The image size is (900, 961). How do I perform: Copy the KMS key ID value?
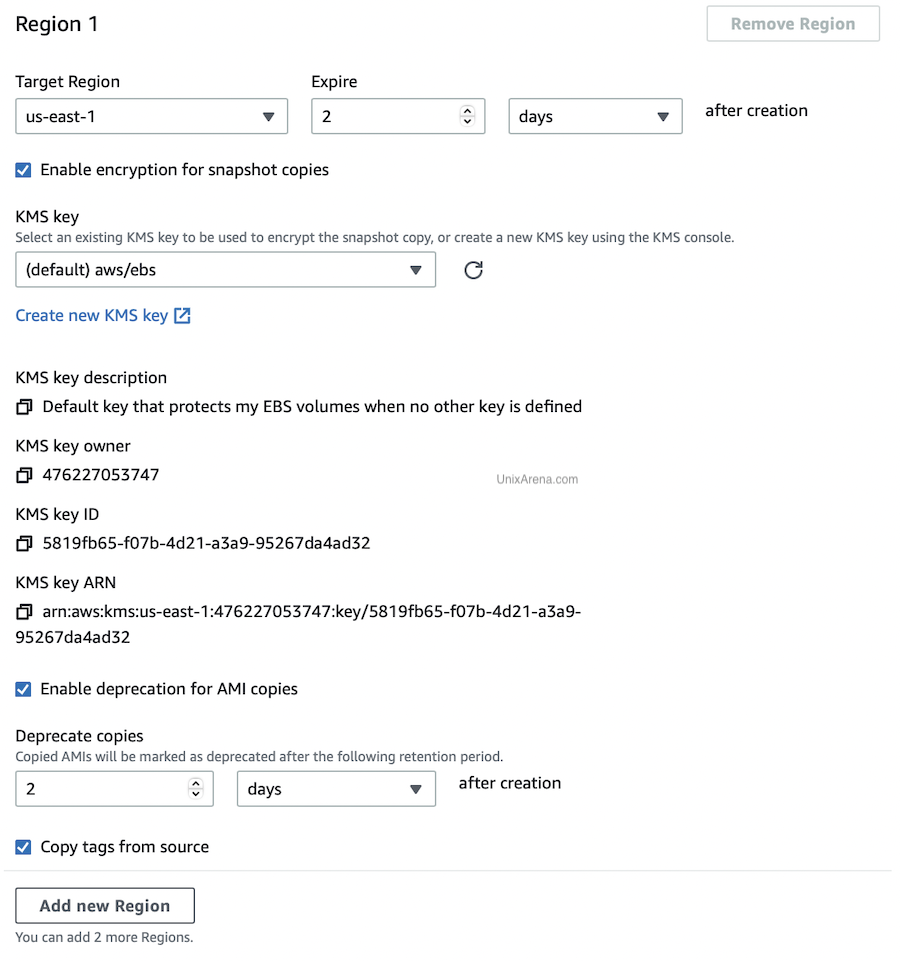[x=24, y=543]
